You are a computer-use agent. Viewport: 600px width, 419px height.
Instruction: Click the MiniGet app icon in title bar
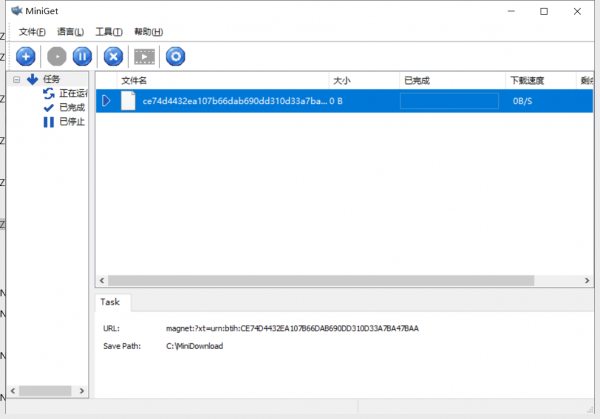tap(17, 11)
